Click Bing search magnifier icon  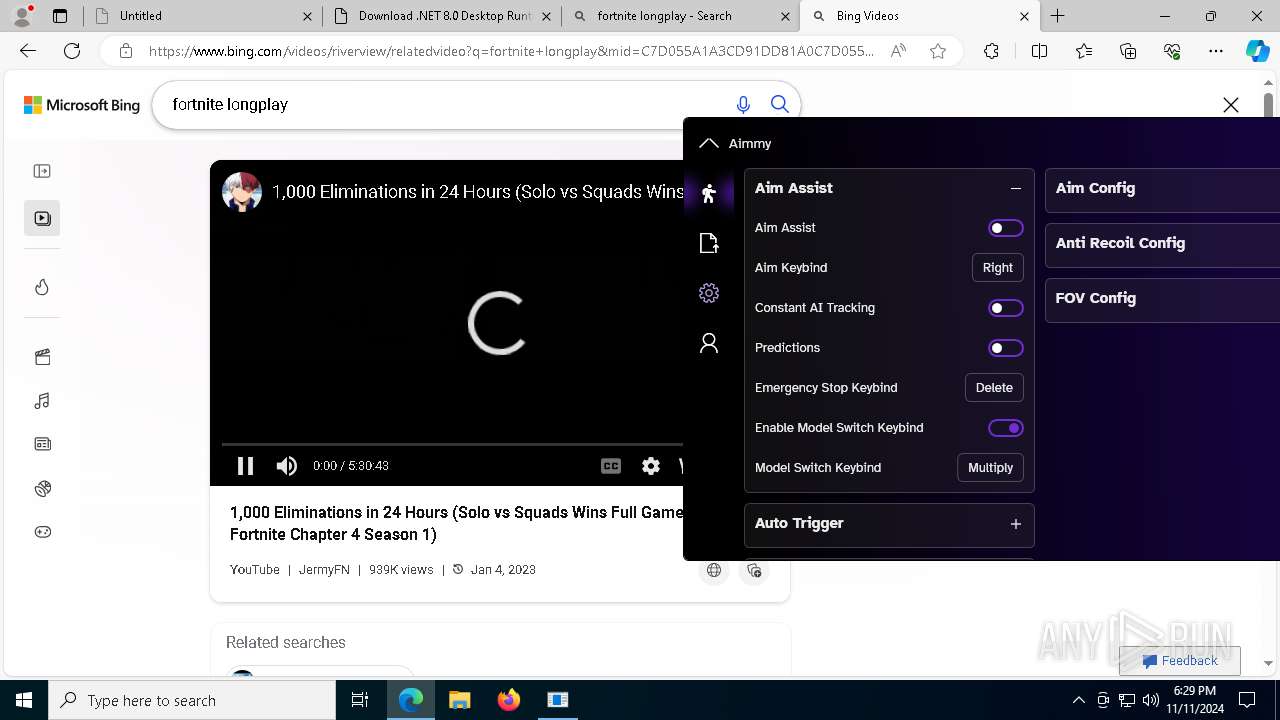[780, 104]
